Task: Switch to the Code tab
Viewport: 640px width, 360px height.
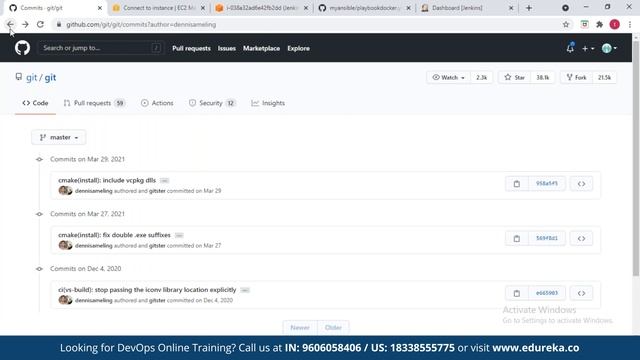Action: click(36, 103)
